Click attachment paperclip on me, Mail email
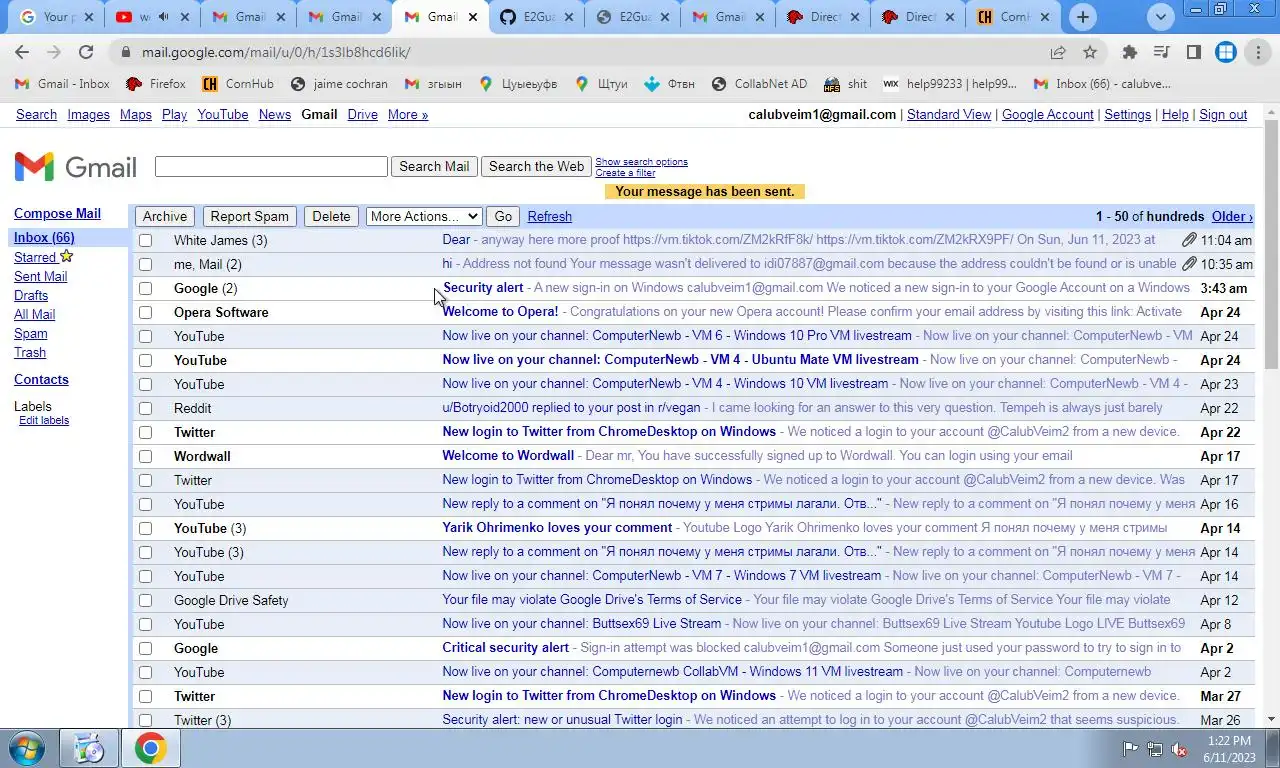This screenshot has height=768, width=1280. coord(1189,264)
